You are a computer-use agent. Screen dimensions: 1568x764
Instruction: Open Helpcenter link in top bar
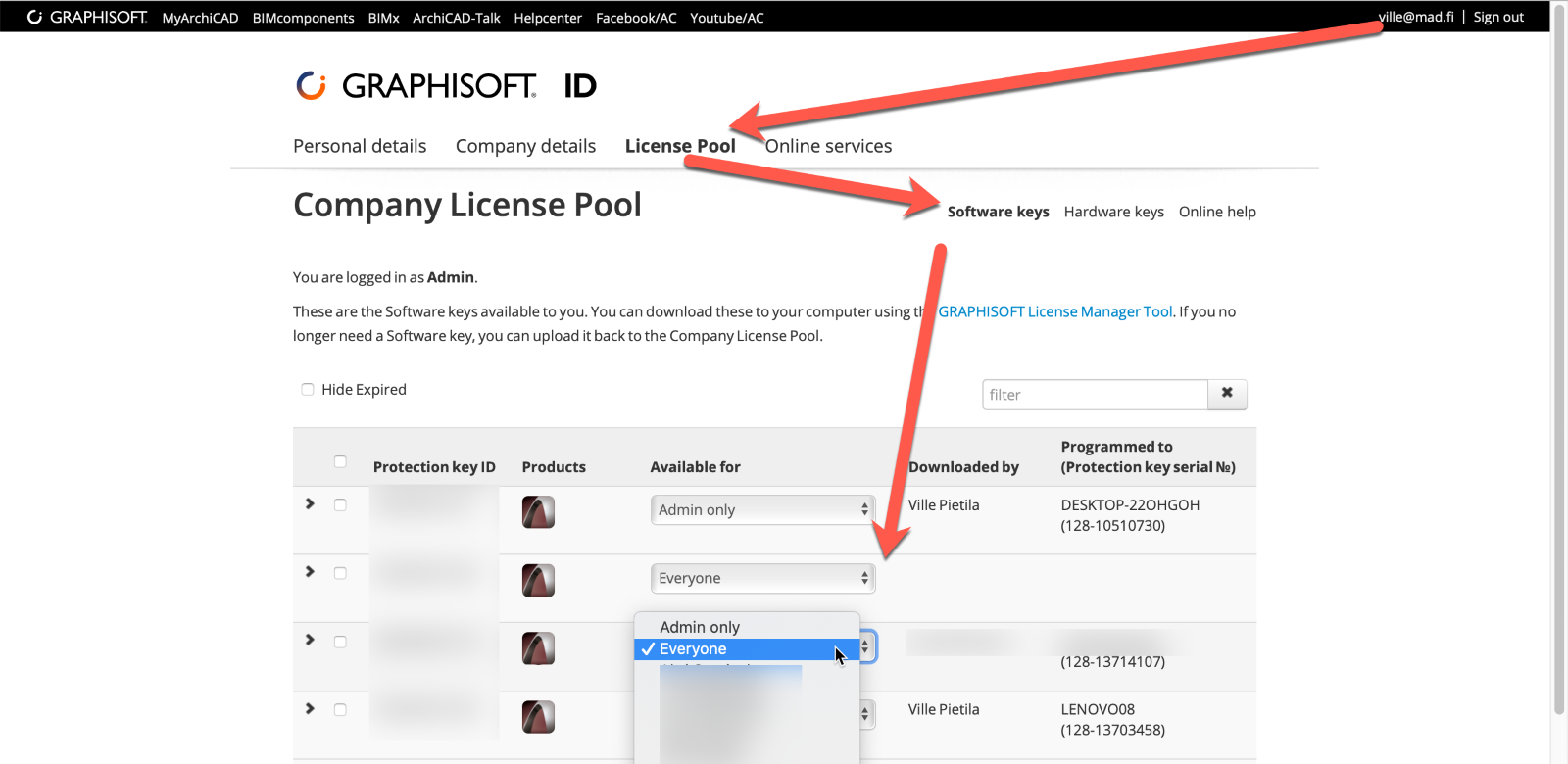coord(548,18)
